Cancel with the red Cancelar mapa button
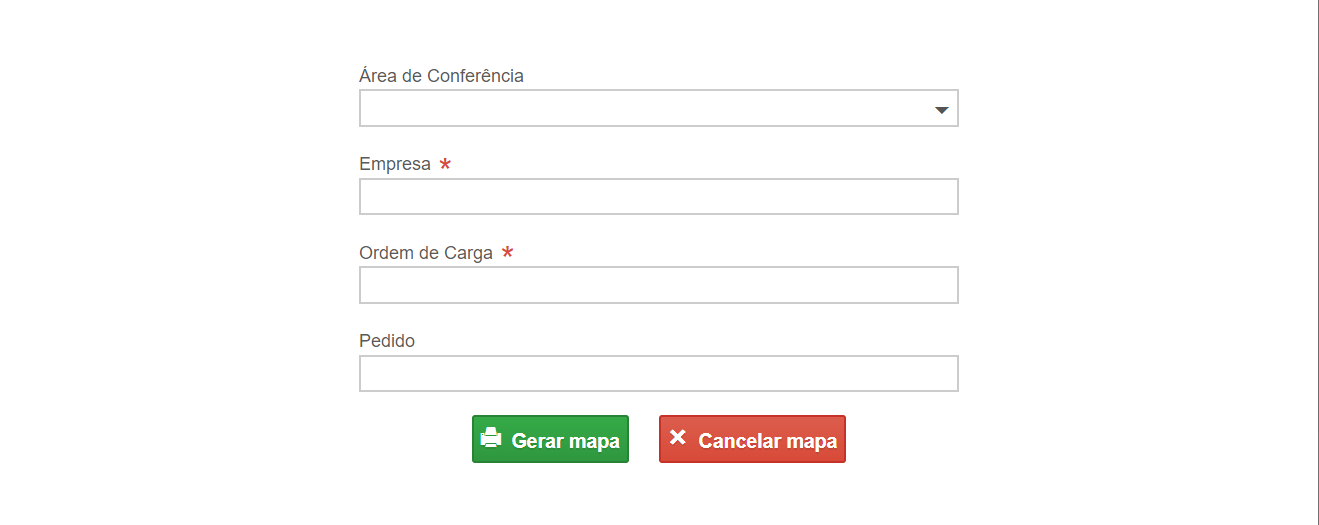The width and height of the screenshot is (1319, 525). click(752, 439)
